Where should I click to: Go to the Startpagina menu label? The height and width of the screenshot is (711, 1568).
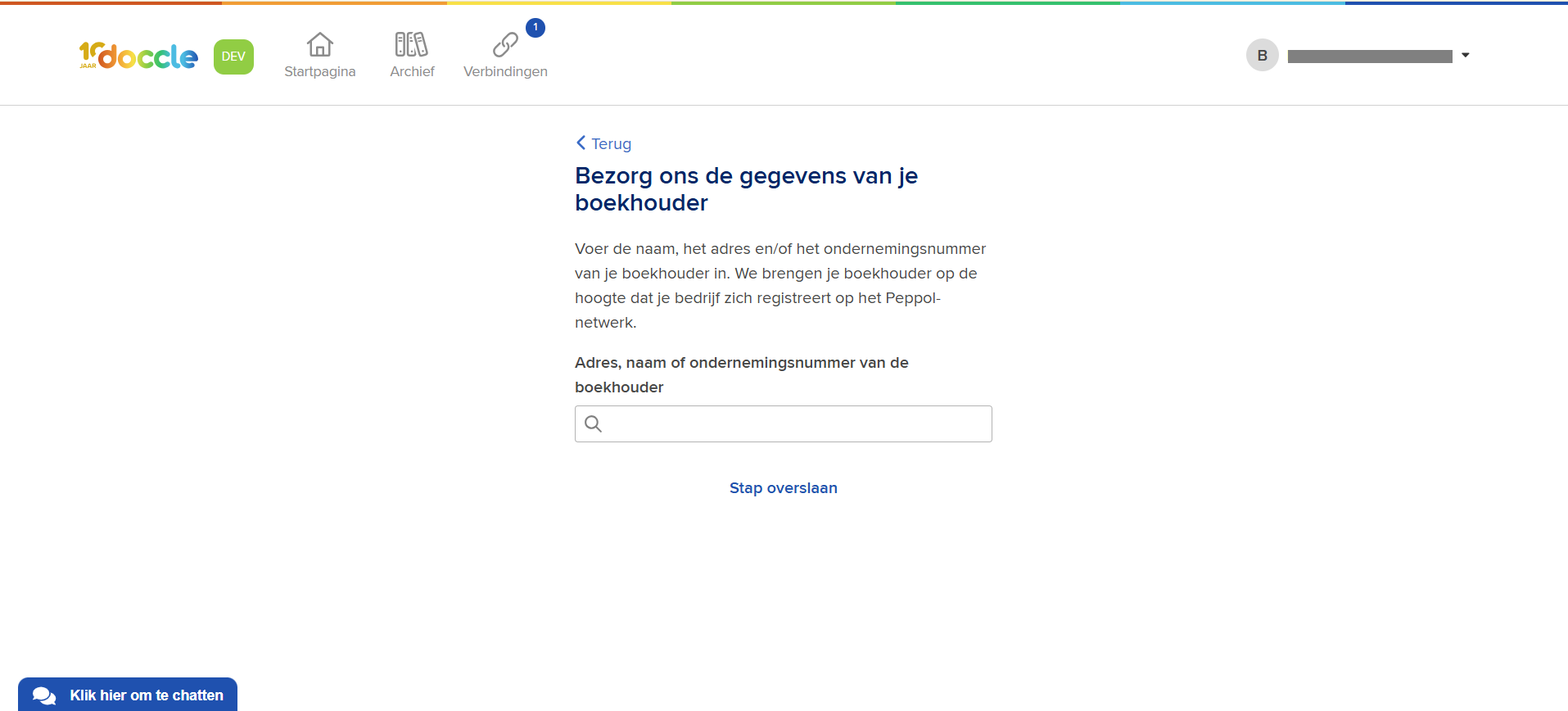pos(319,72)
